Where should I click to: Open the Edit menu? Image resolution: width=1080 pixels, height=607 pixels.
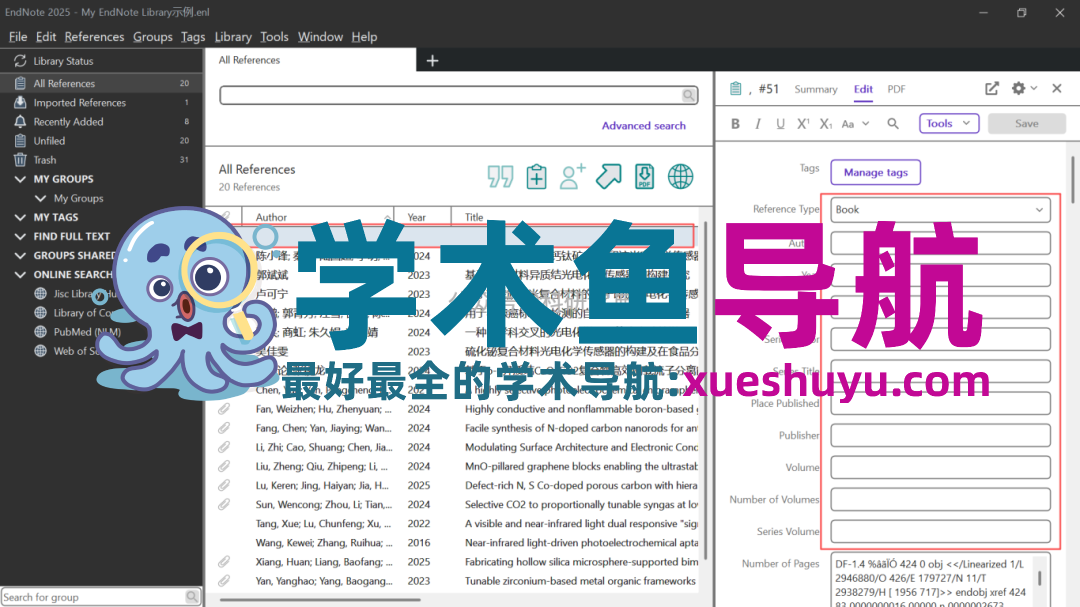pos(46,37)
